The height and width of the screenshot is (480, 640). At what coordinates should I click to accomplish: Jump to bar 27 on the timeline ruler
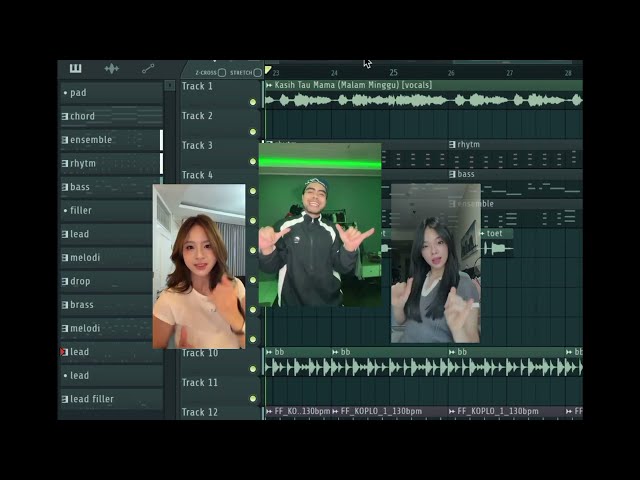(509, 73)
